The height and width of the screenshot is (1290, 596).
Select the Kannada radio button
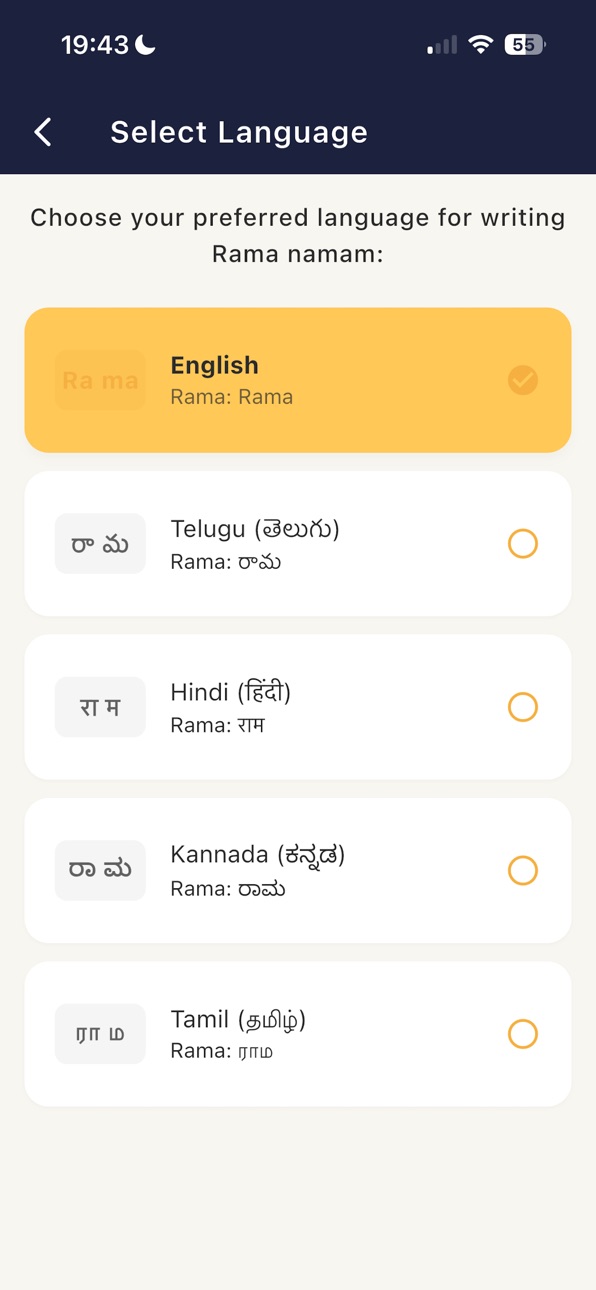point(523,870)
